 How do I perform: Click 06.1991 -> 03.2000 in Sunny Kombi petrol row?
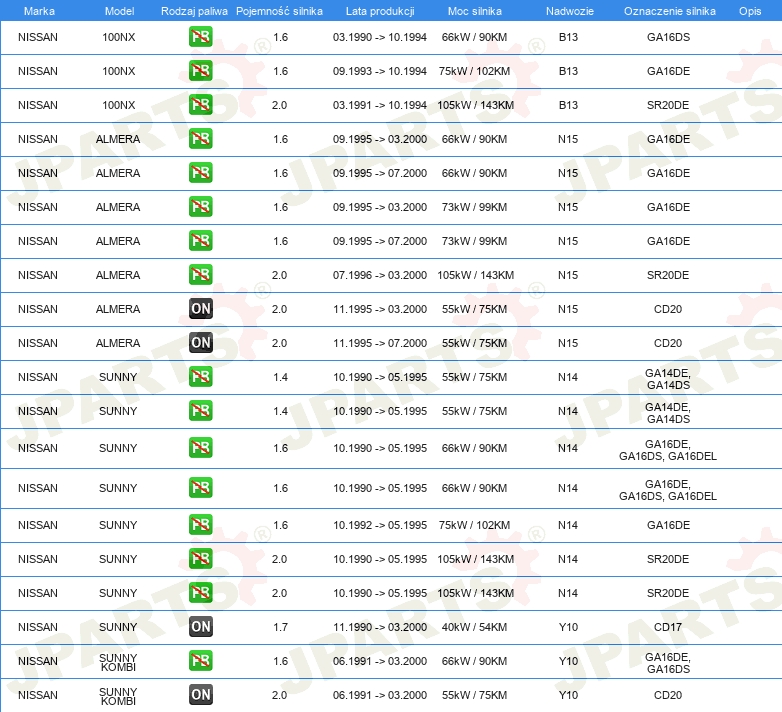(380, 661)
